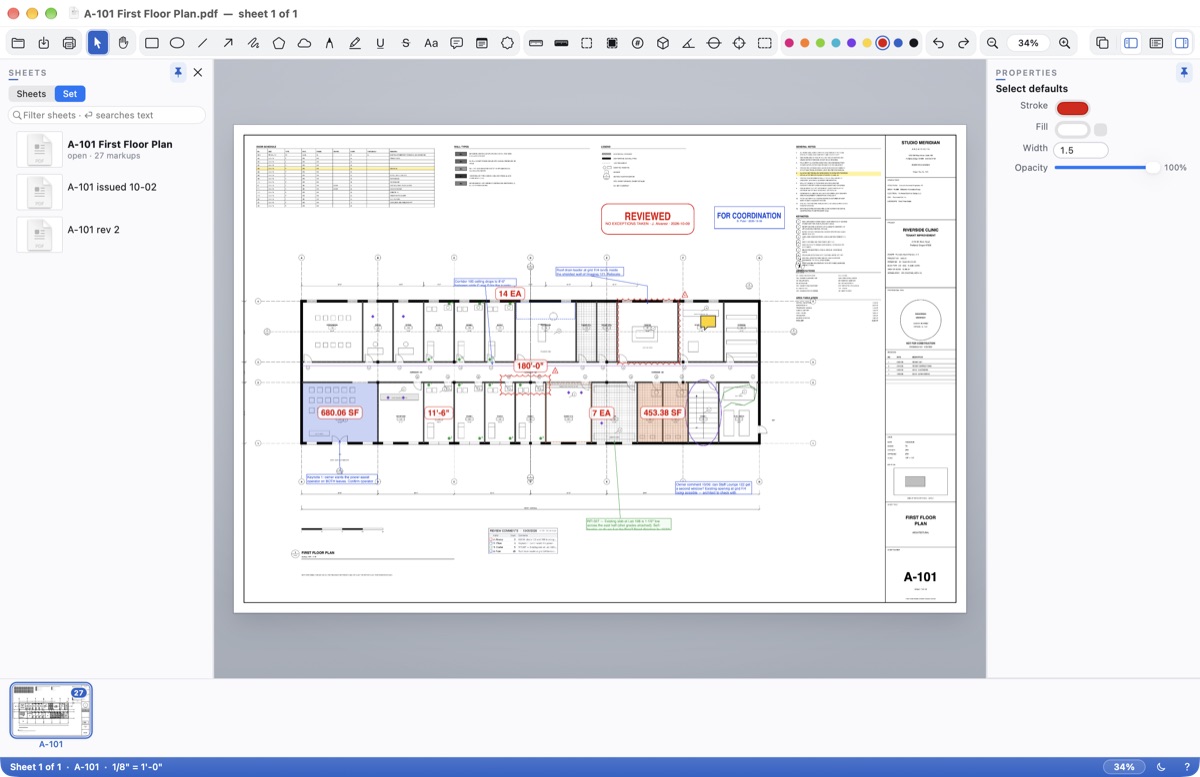Image resolution: width=1200 pixels, height=777 pixels.
Task: Toggle dark mode moon icon in status bar
Action: [x=1161, y=767]
